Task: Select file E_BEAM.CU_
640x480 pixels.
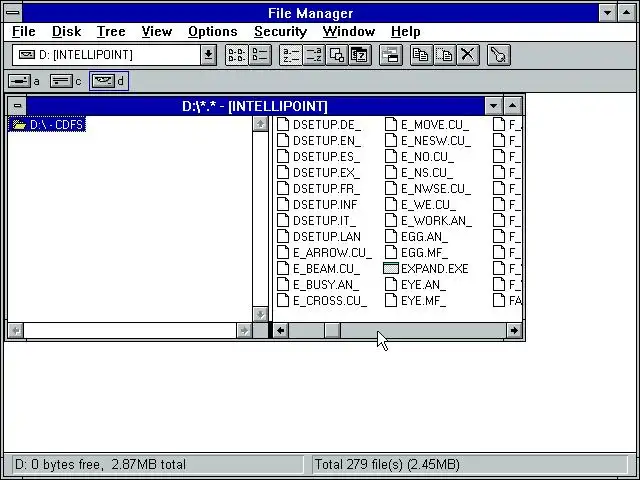Action: 318,269
